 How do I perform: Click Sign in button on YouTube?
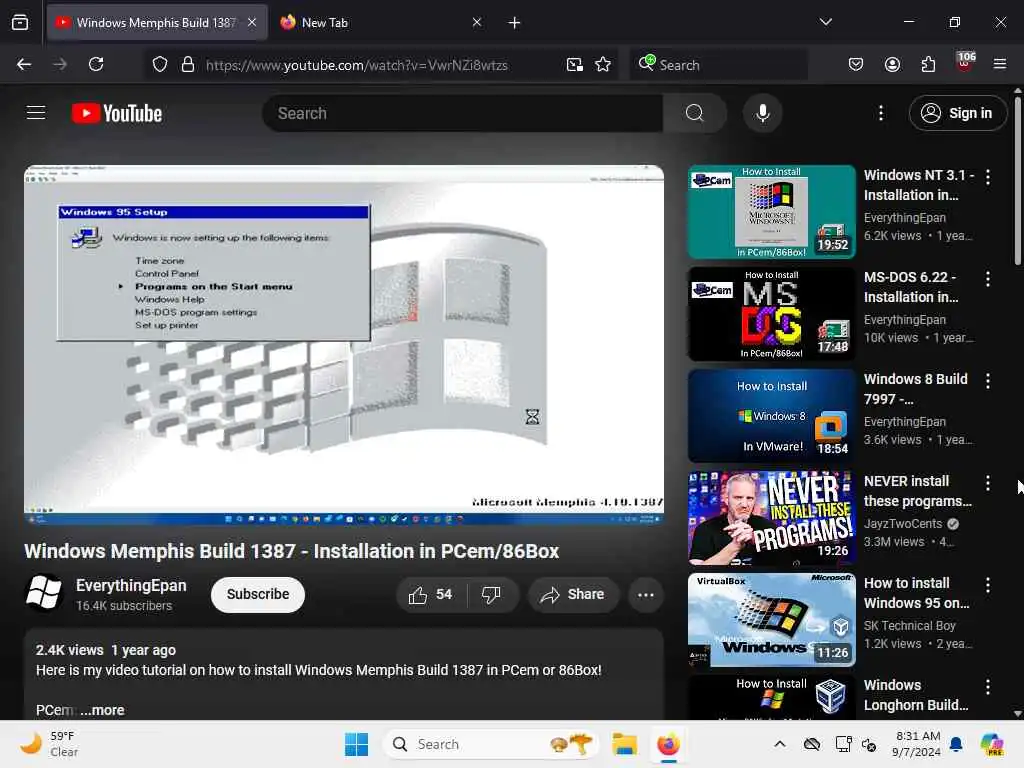click(x=957, y=113)
